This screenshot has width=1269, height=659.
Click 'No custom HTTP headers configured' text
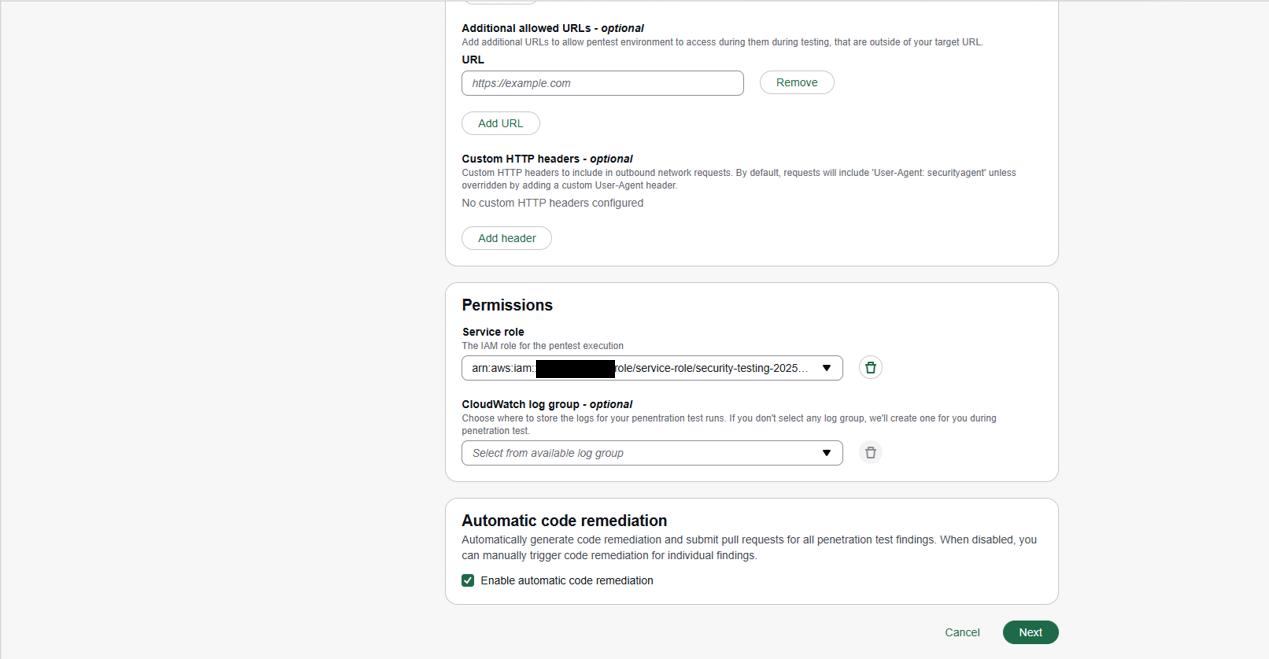pyautogui.click(x=553, y=203)
